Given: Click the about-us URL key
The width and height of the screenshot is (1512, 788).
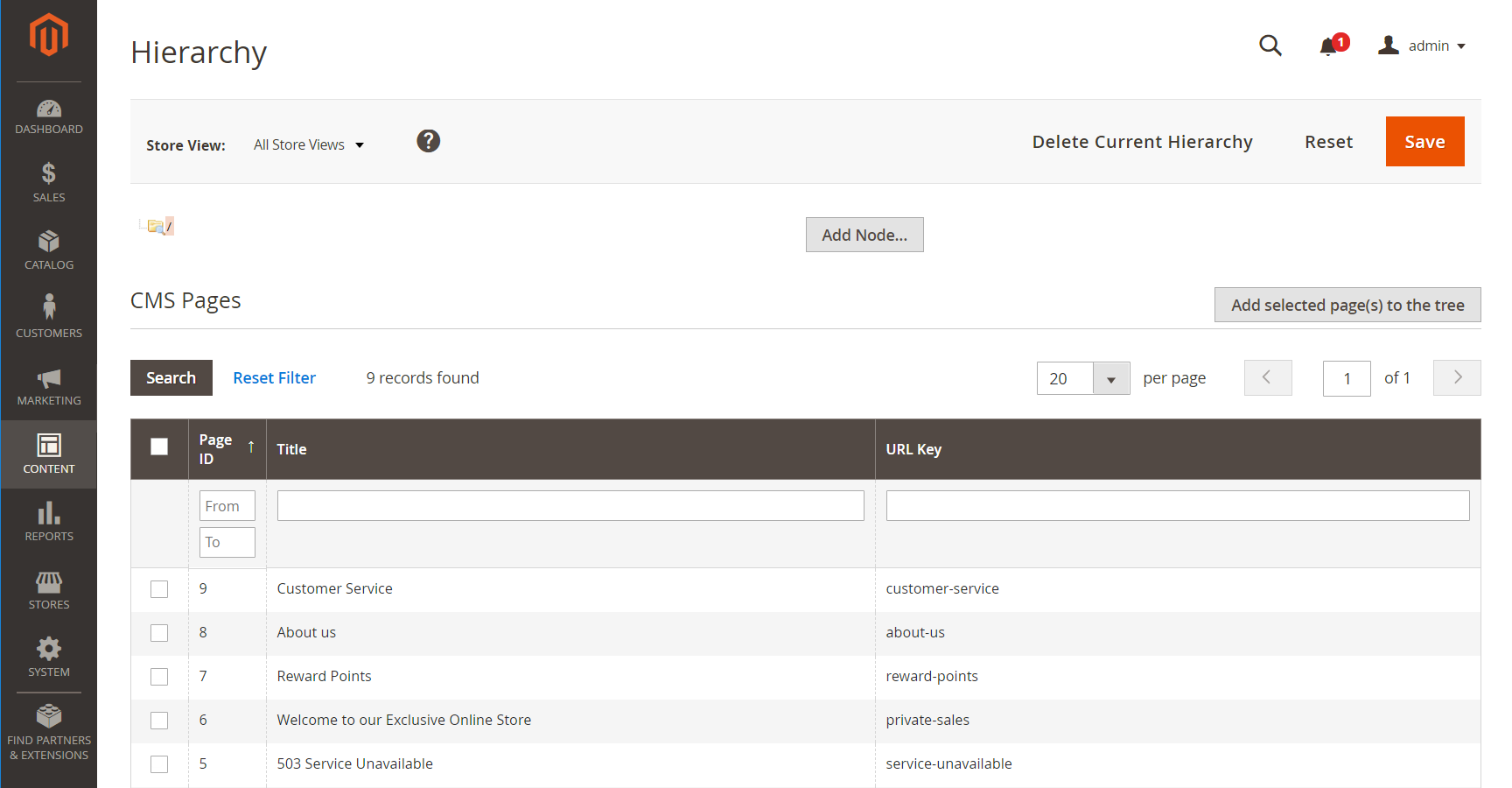Looking at the screenshot, I should (915, 632).
